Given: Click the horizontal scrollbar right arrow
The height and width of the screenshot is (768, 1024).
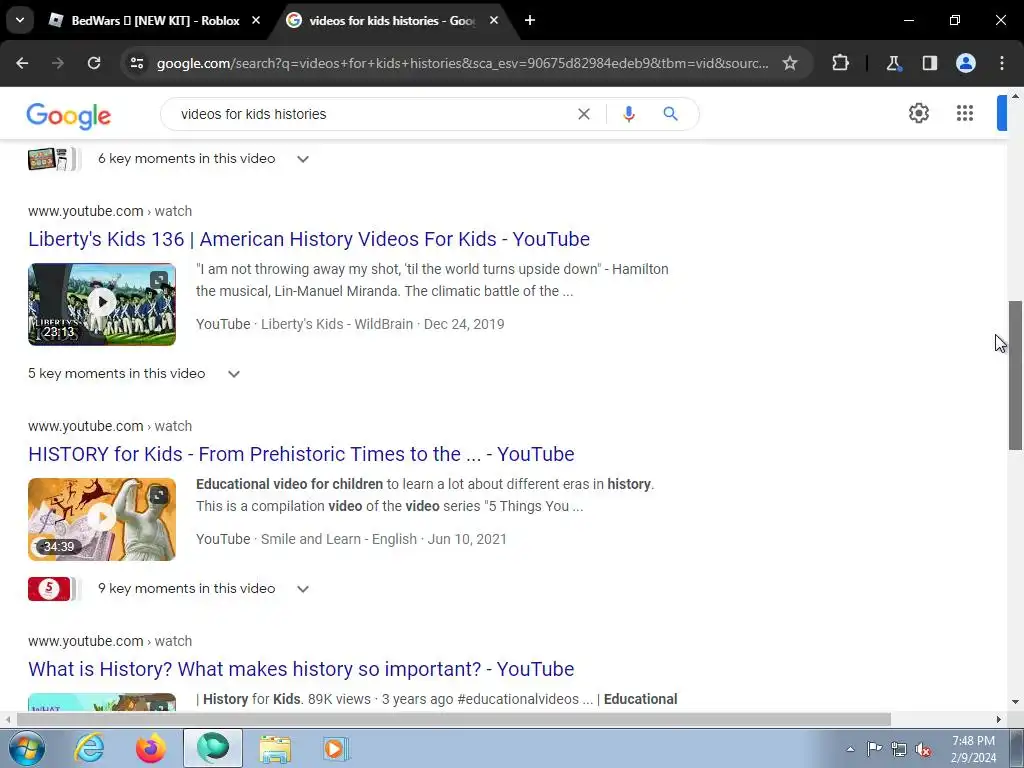Looking at the screenshot, I should tap(999, 719).
